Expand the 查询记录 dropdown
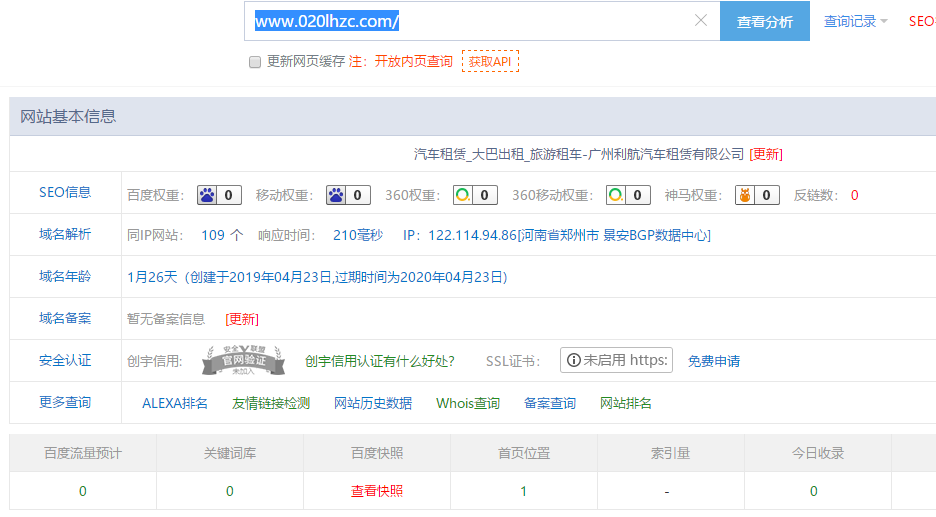The width and height of the screenshot is (936, 517). [855, 21]
